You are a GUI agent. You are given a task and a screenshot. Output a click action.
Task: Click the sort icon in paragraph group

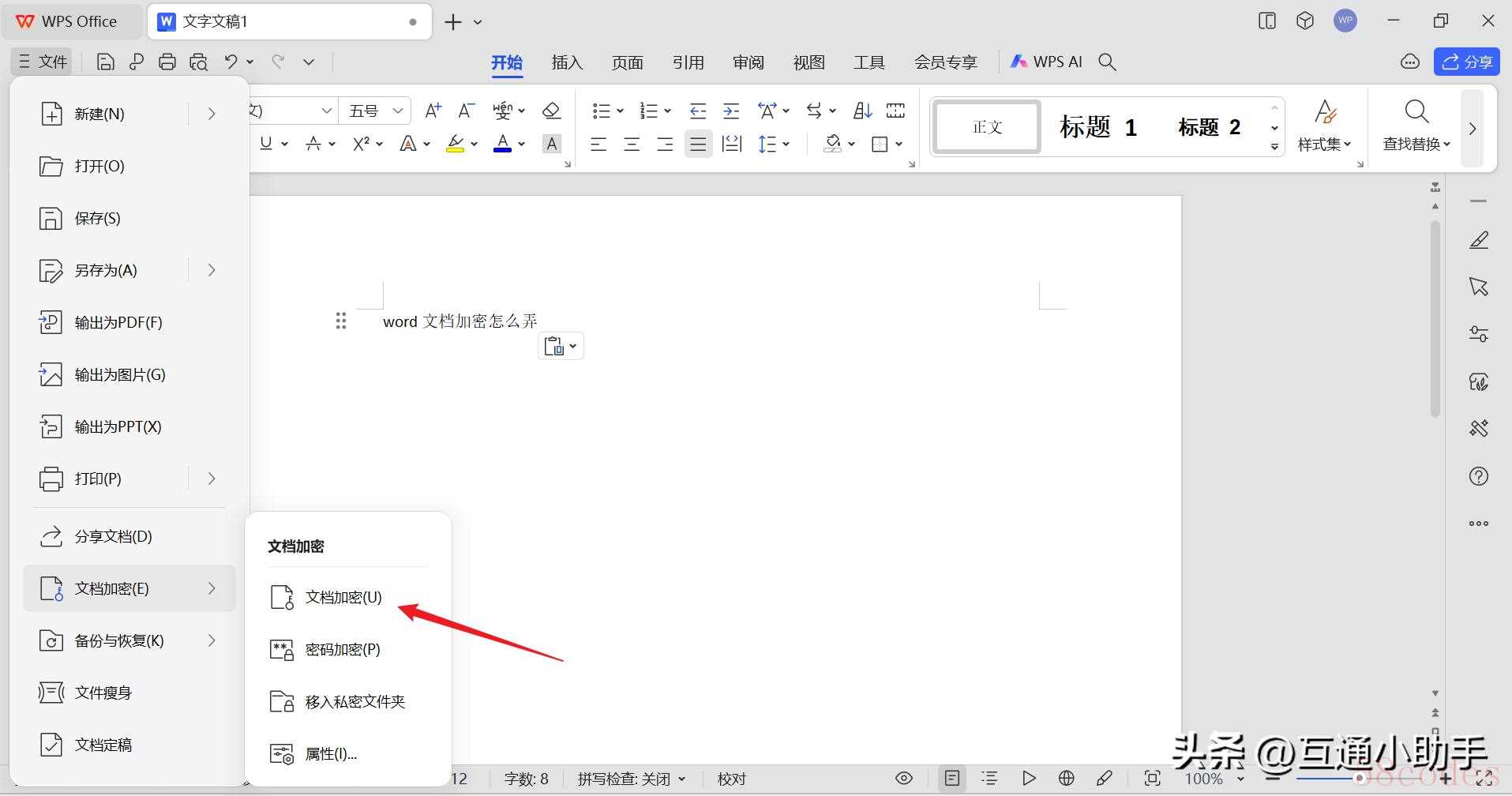(862, 111)
